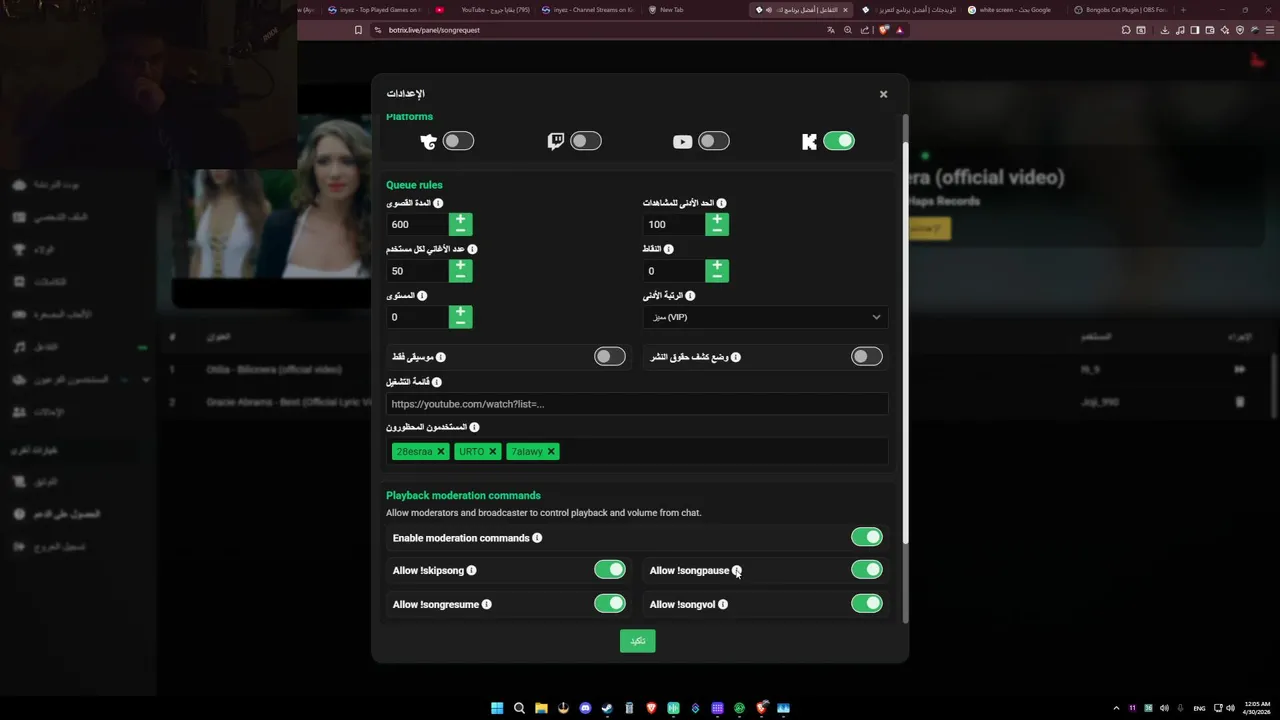This screenshot has width=1280, height=720.
Task: Click info icon next to Allow !songvol
Action: pyautogui.click(x=723, y=605)
